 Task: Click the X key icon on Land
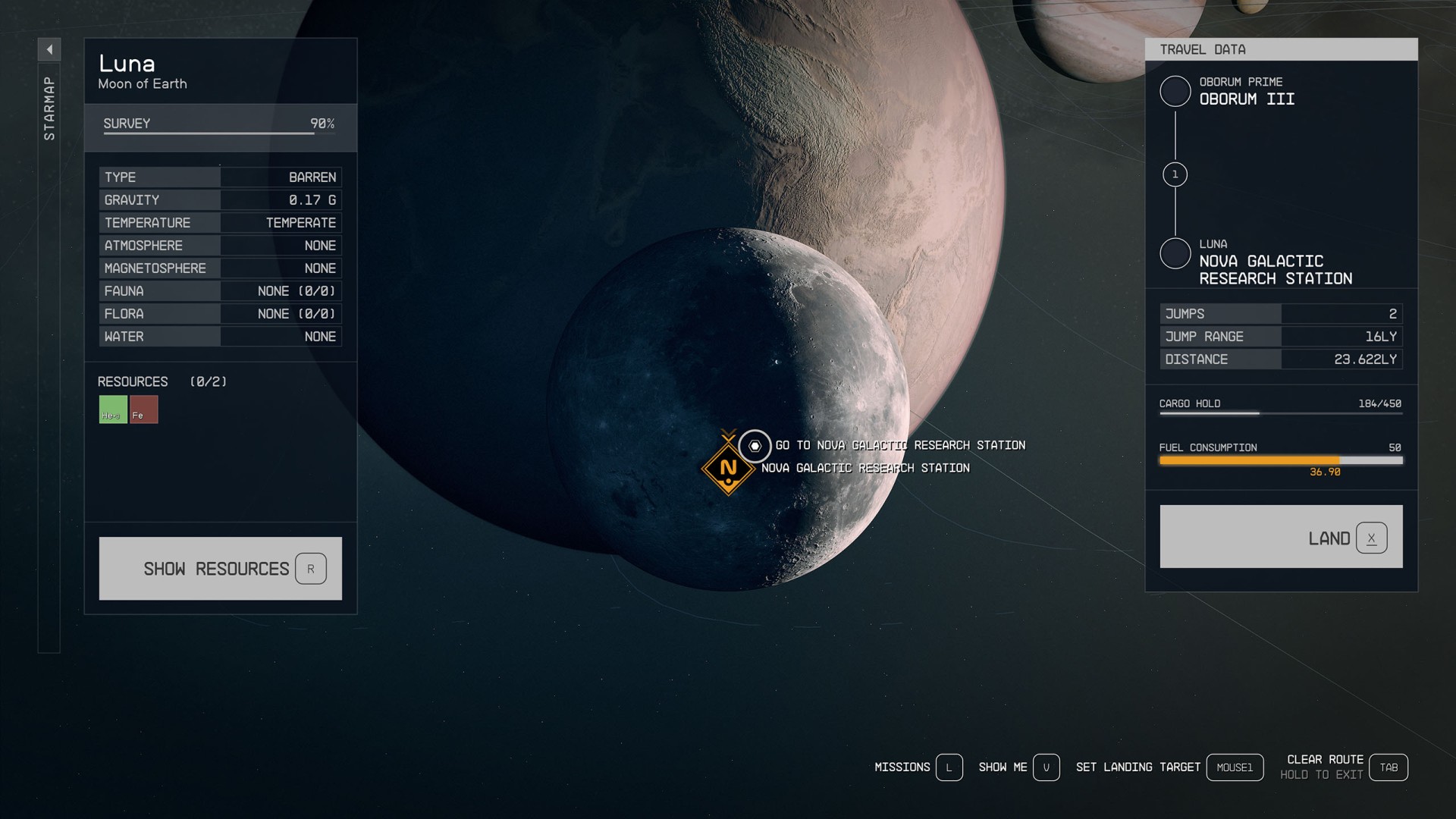coord(1371,538)
